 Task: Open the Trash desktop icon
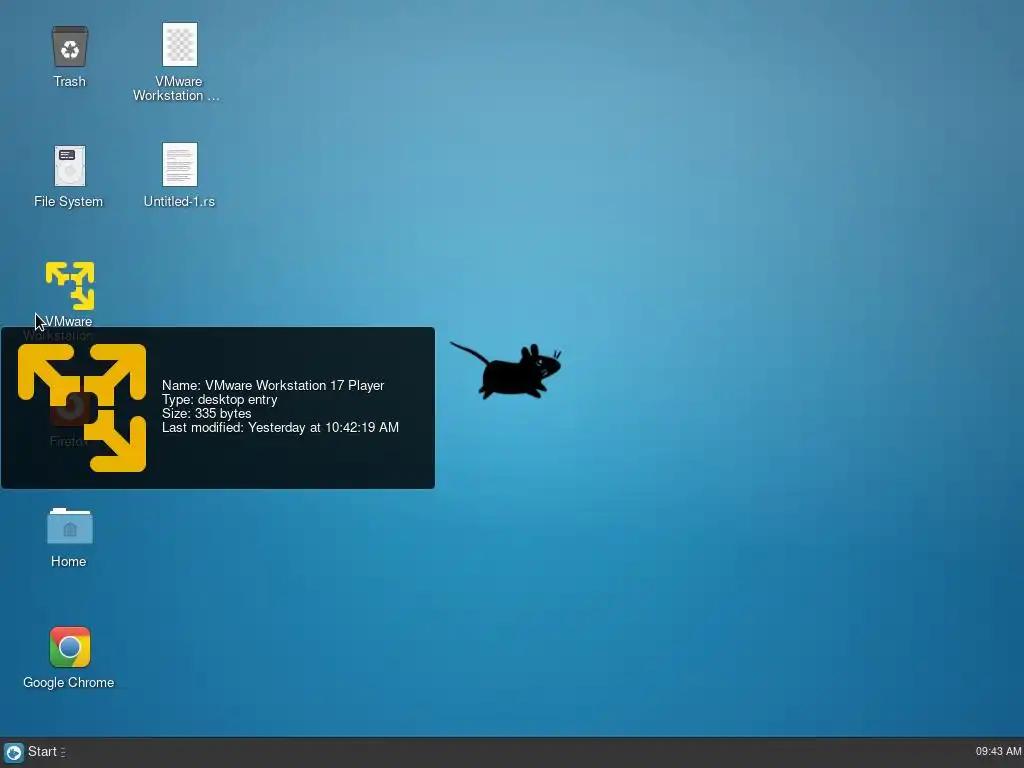(69, 46)
